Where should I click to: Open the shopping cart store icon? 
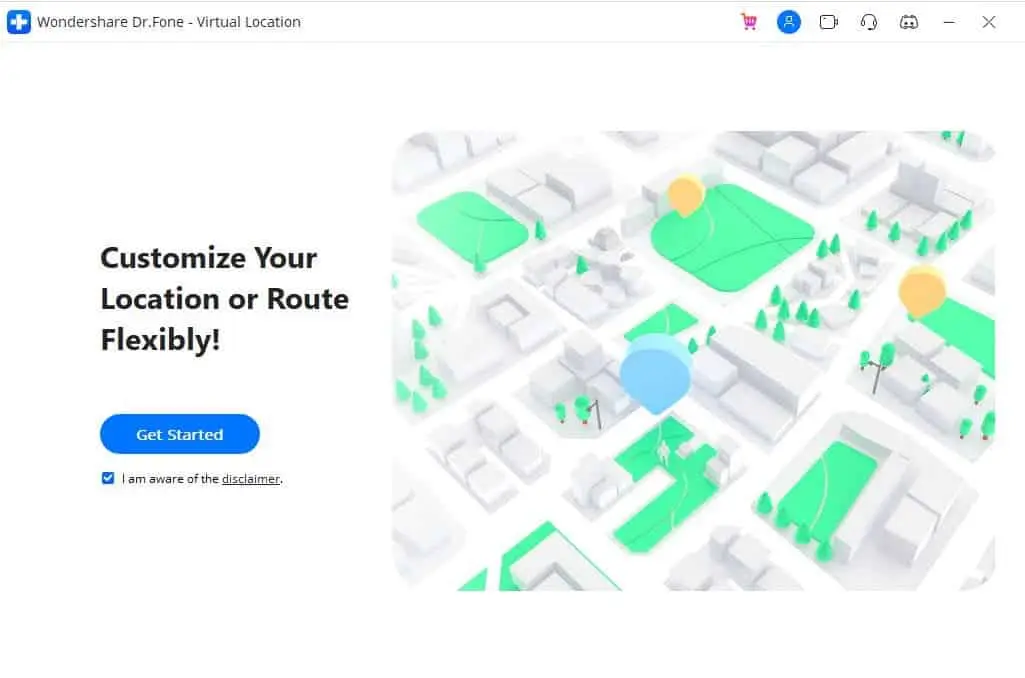tap(749, 22)
